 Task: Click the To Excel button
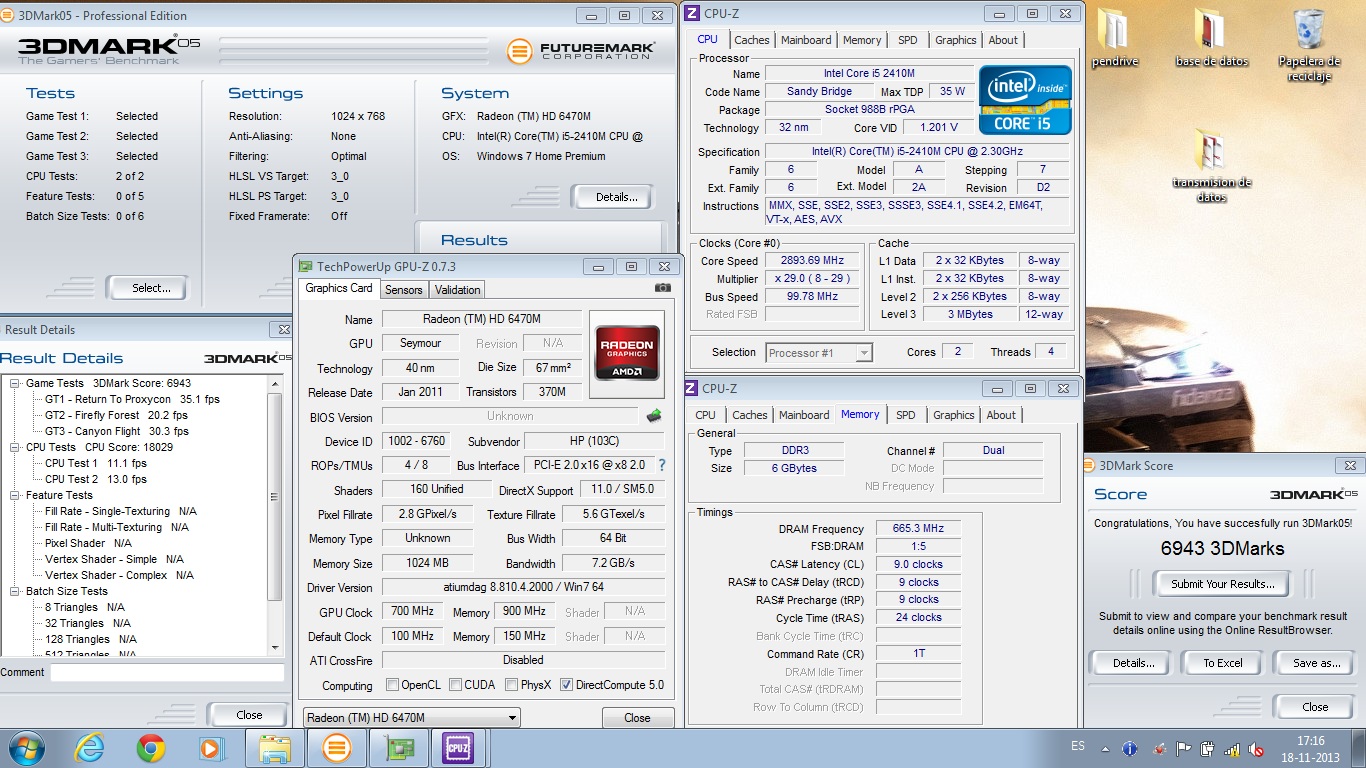pos(1222,663)
